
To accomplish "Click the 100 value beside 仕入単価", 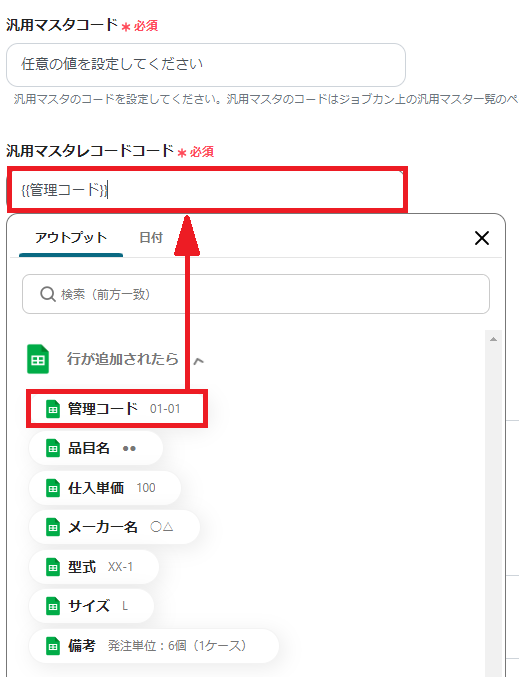I will (x=146, y=488).
